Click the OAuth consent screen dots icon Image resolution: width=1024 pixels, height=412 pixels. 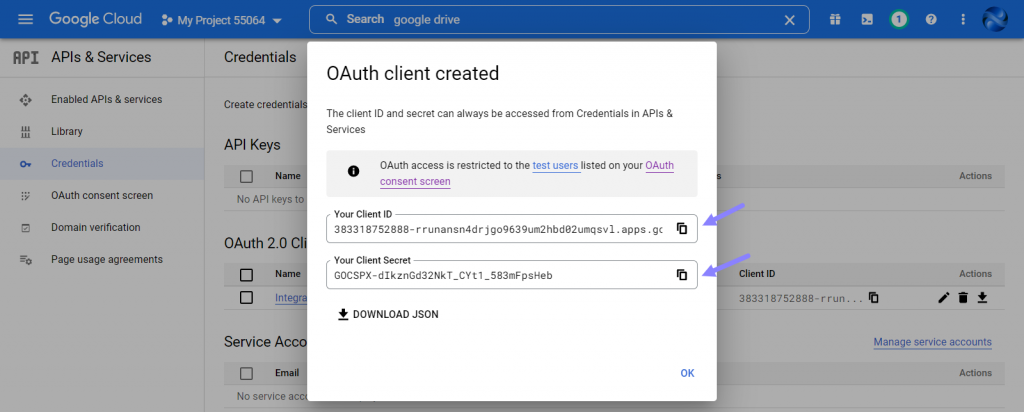click(25, 196)
